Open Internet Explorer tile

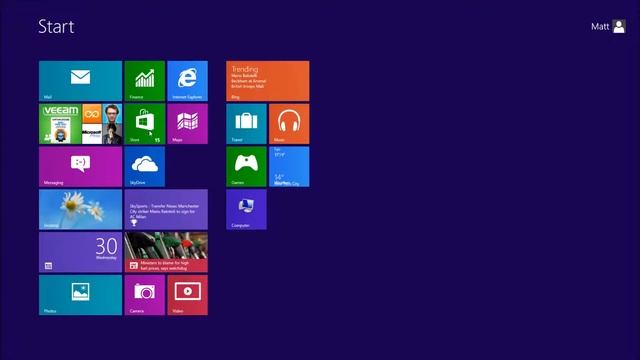tap(187, 81)
